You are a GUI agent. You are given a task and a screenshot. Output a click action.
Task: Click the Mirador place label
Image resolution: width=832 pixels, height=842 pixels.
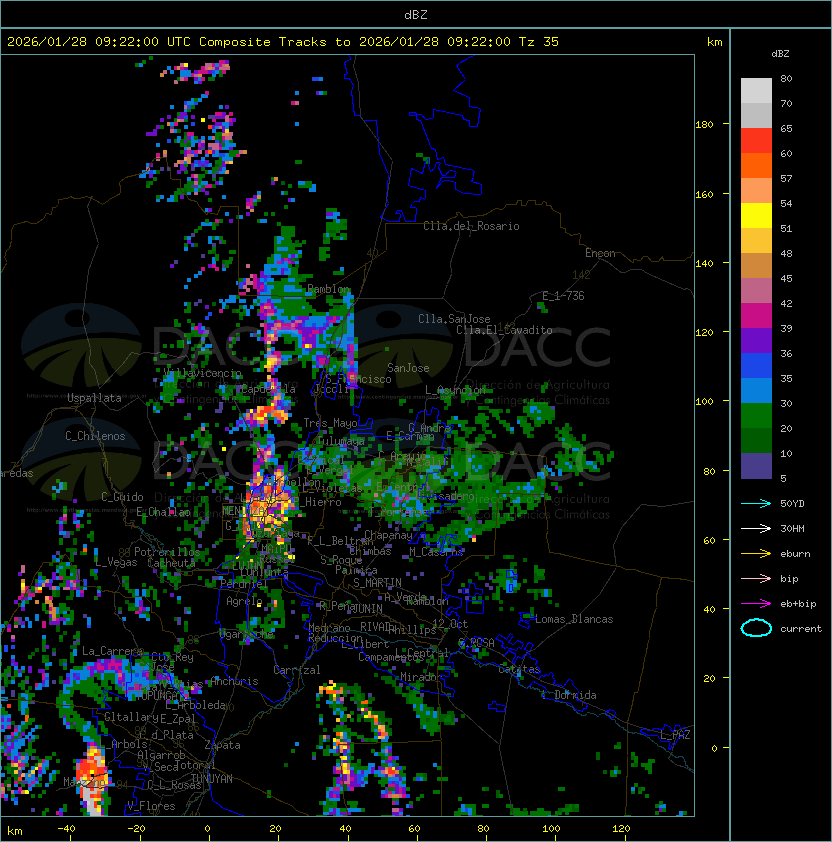pyautogui.click(x=421, y=677)
